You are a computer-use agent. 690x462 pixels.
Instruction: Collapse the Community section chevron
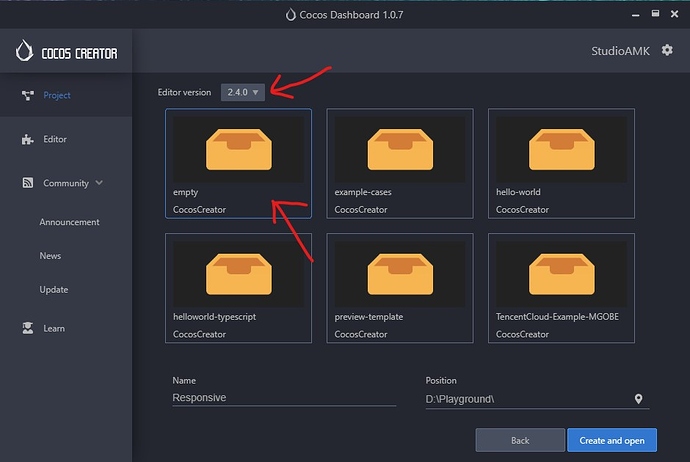click(x=99, y=183)
